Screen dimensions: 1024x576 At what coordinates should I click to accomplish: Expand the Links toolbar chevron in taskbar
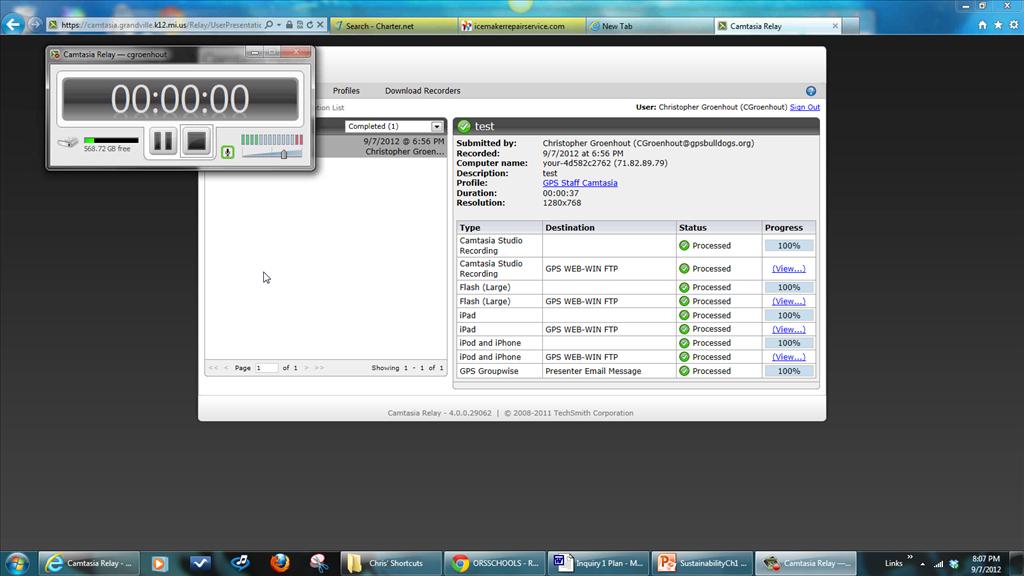[x=910, y=557]
